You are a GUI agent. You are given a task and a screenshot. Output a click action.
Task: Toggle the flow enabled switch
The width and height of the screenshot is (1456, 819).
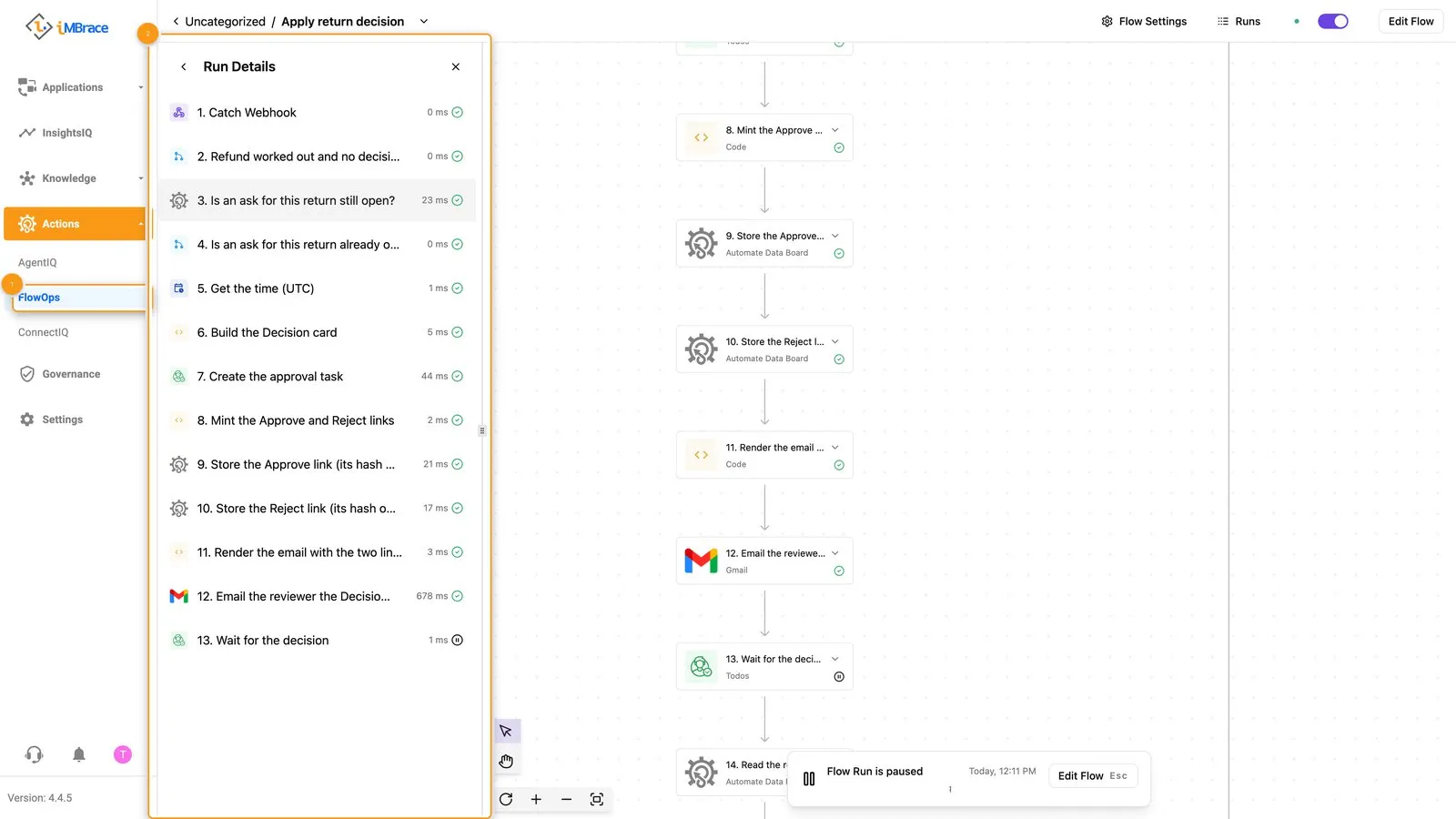coord(1333,21)
